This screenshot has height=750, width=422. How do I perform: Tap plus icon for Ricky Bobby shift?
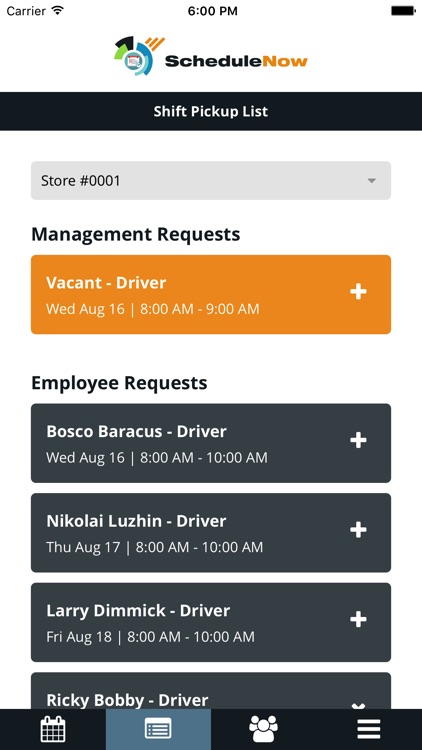pyautogui.click(x=358, y=706)
